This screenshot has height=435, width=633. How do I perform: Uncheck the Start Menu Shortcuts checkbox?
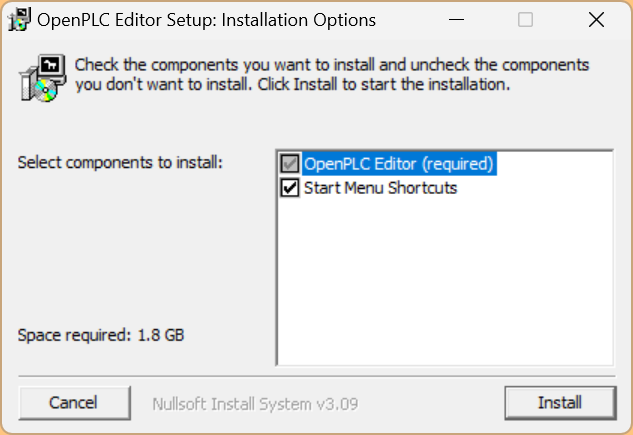(290, 187)
